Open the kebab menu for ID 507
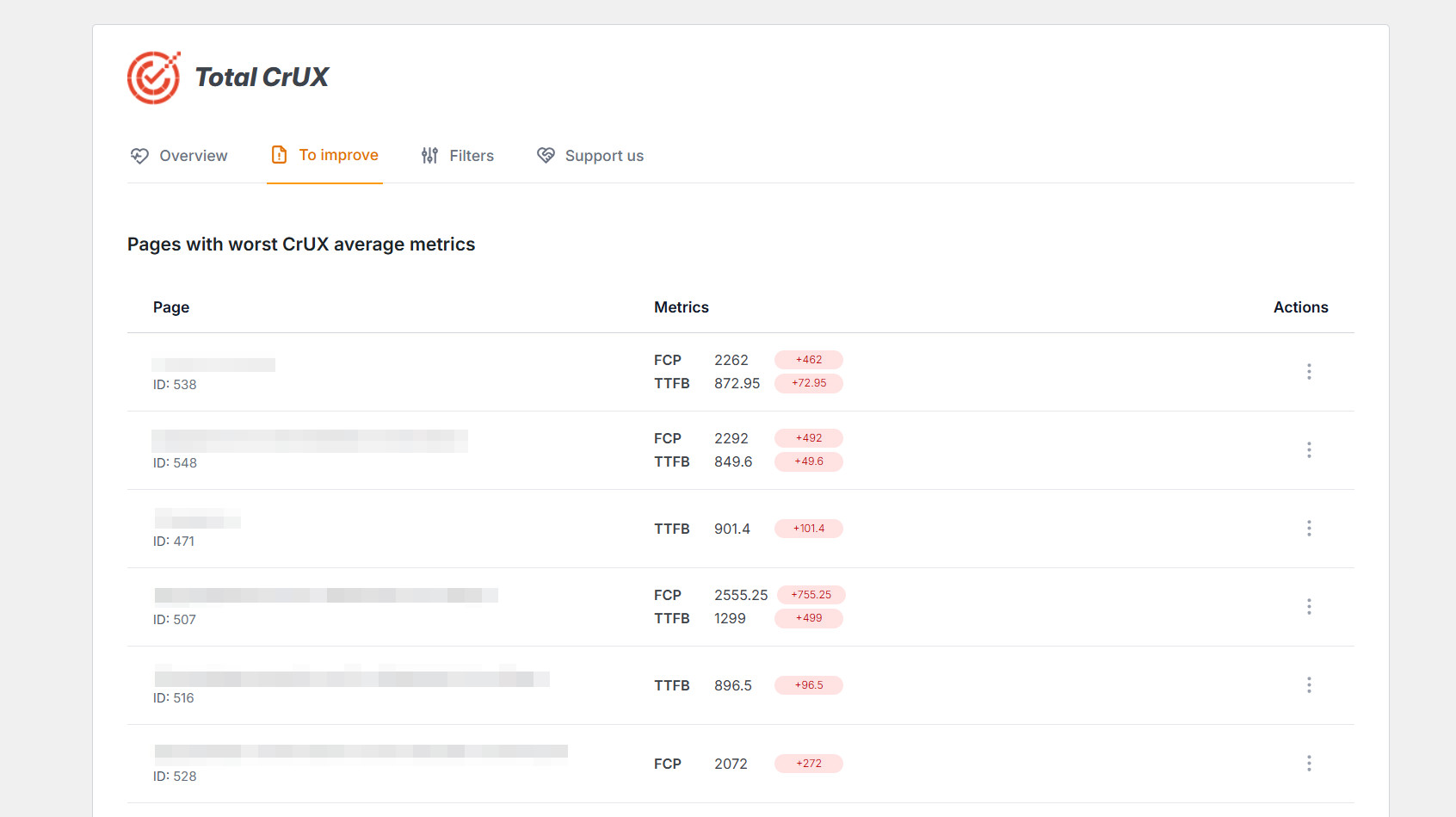The width and height of the screenshot is (1456, 817). 1309,607
